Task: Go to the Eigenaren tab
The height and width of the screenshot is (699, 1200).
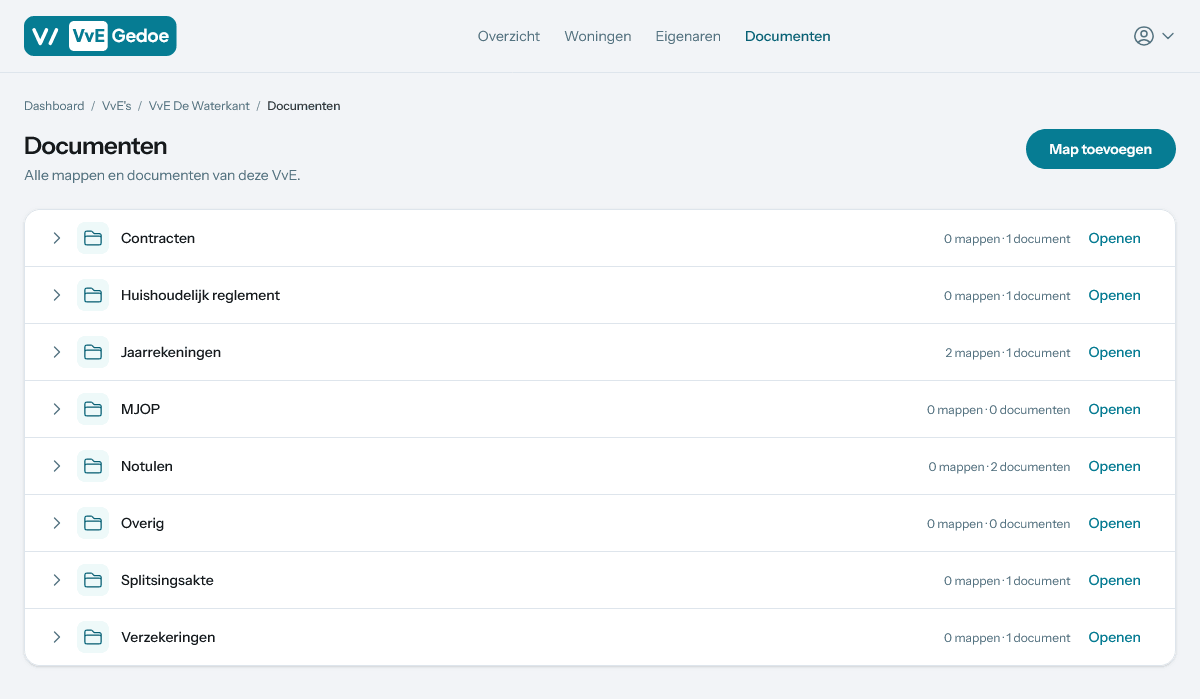Action: coord(688,36)
